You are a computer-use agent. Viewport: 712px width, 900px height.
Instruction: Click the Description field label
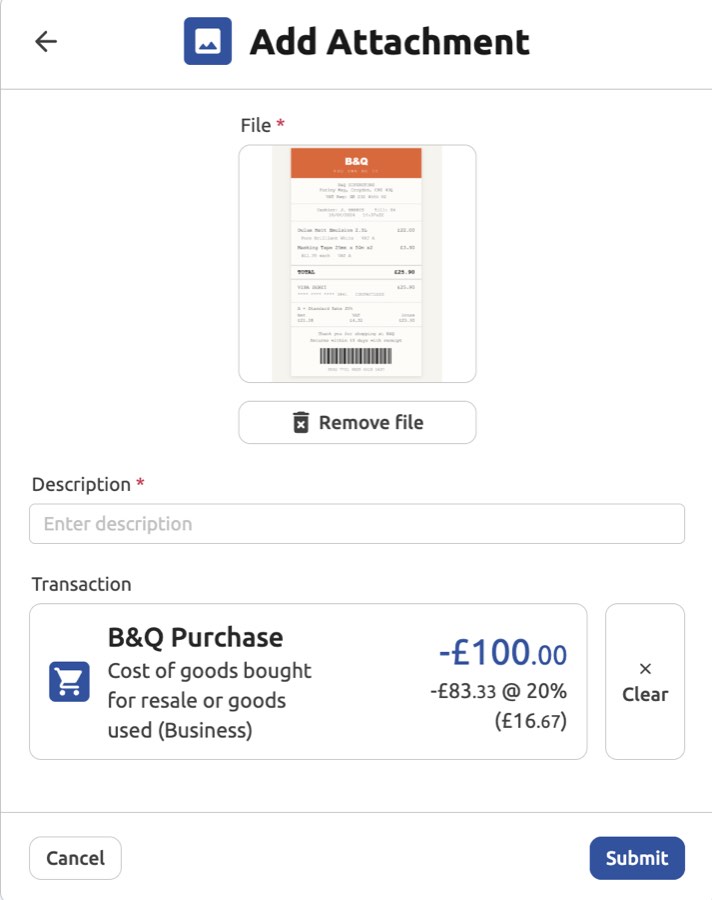click(x=81, y=484)
